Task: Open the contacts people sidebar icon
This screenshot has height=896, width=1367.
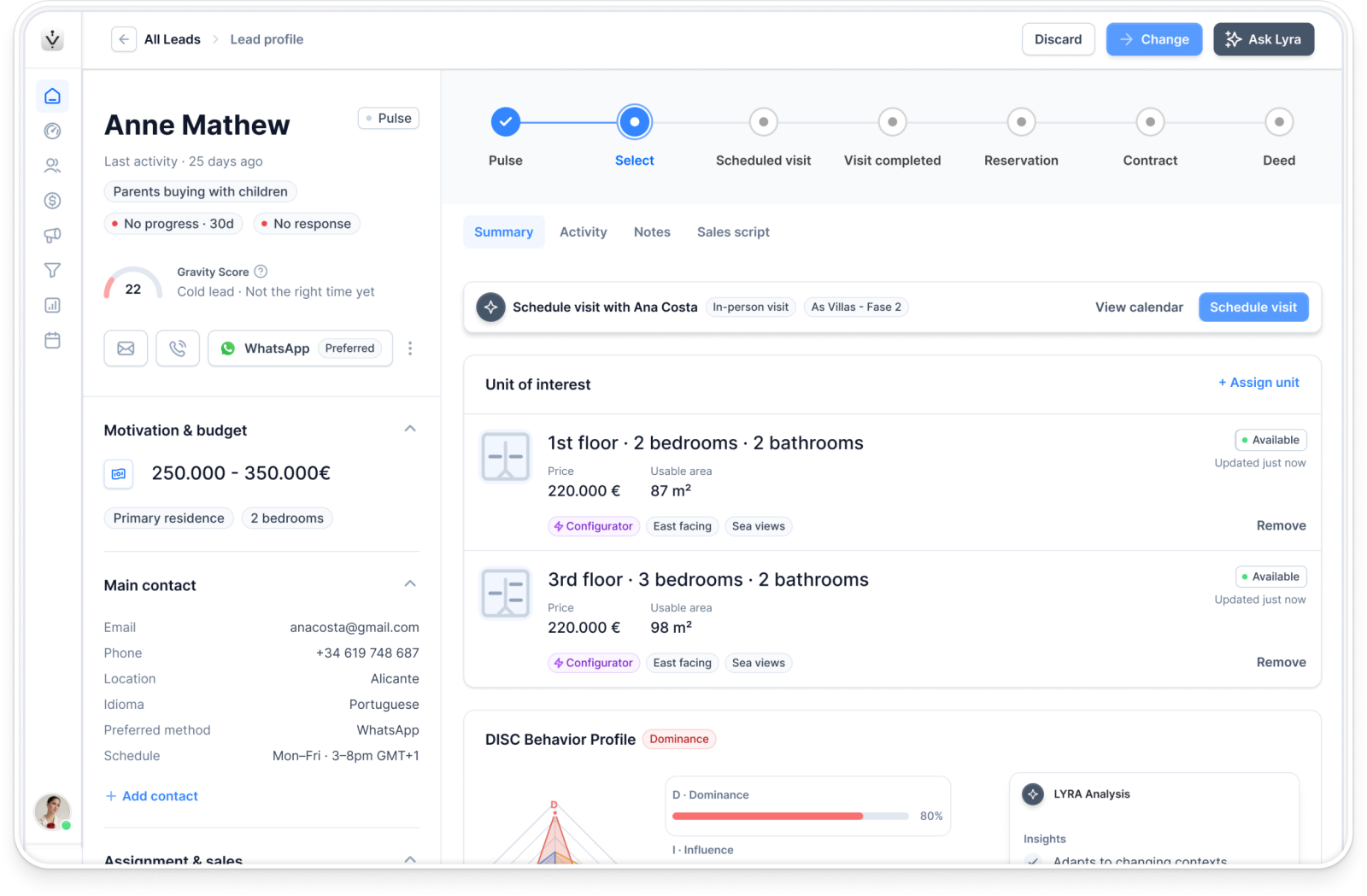Action: coord(52,166)
